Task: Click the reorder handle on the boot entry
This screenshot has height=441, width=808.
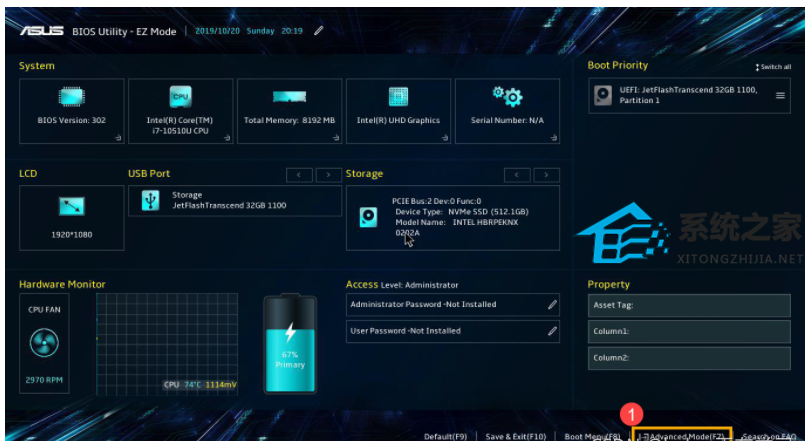Action: coord(780,95)
